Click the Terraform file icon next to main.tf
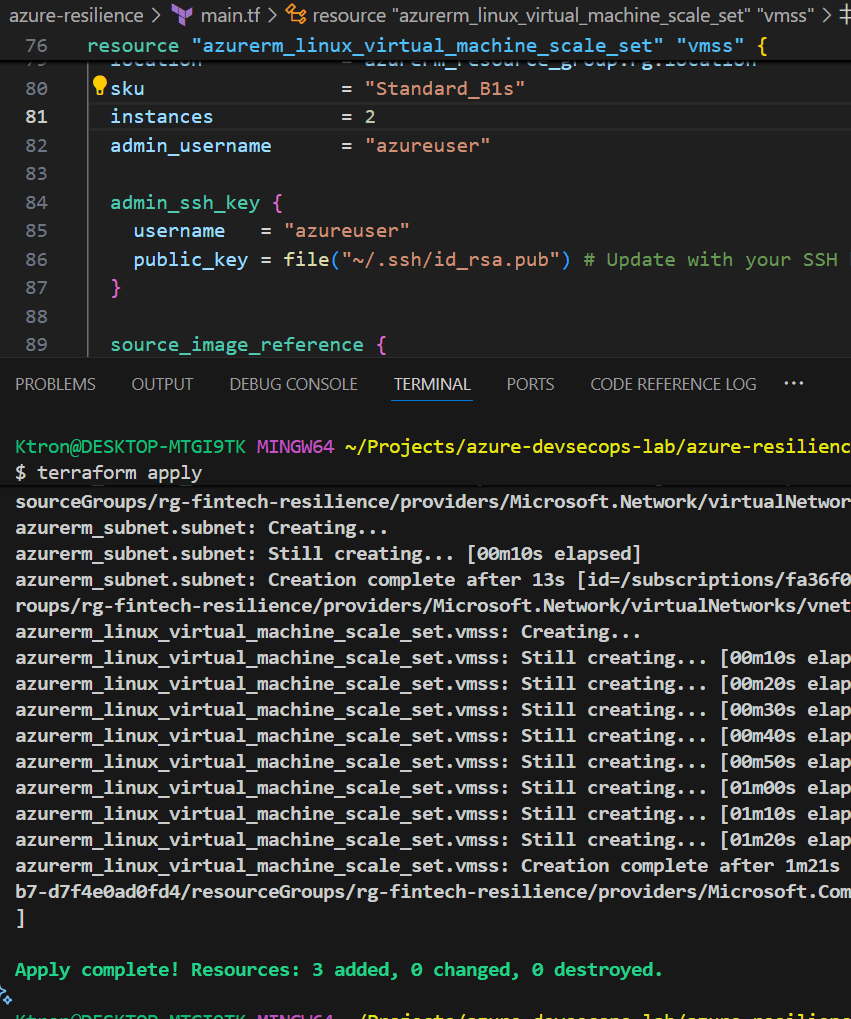The height and width of the screenshot is (1019, 851). coord(182,14)
